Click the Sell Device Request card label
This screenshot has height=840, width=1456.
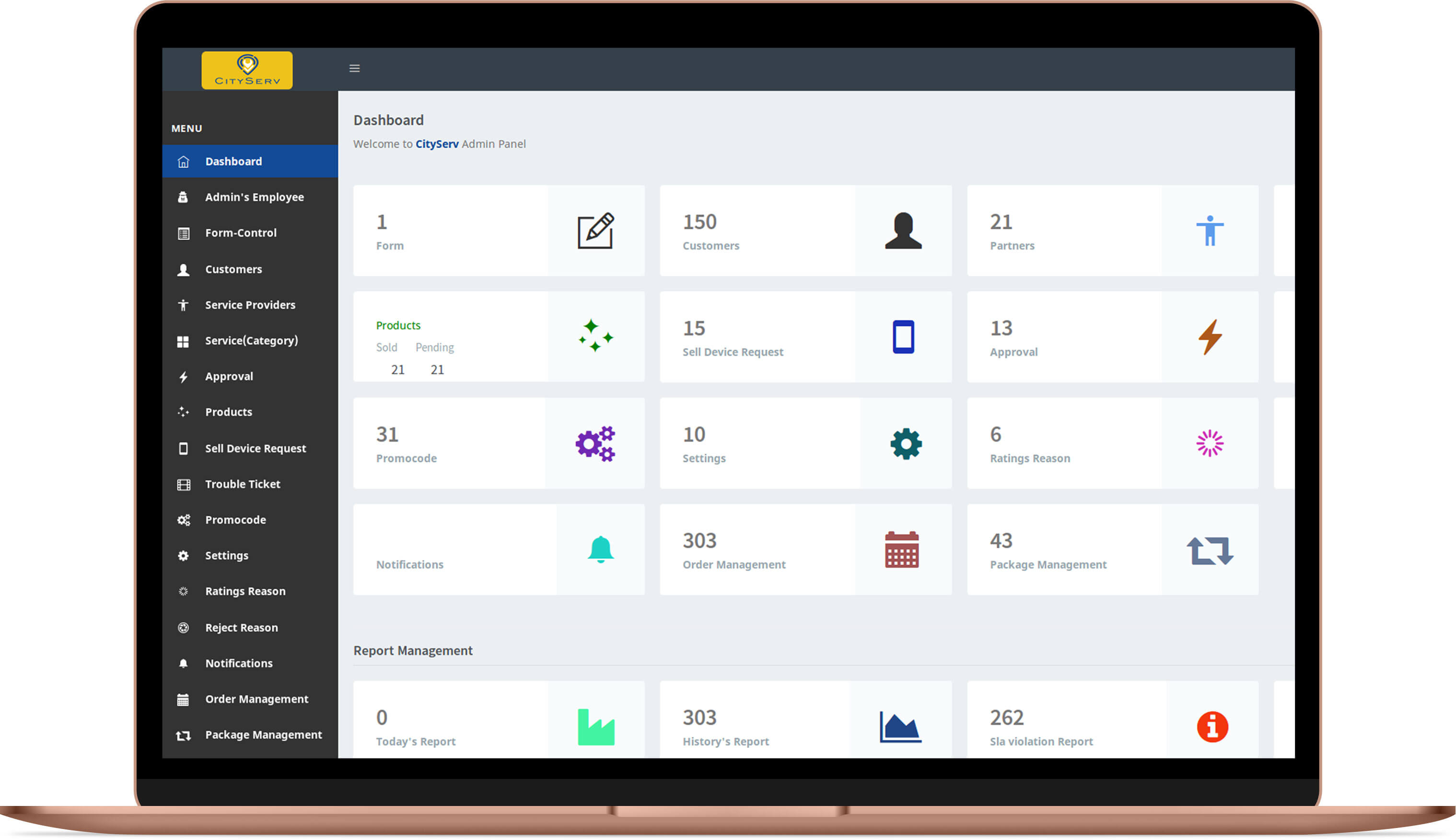click(733, 352)
